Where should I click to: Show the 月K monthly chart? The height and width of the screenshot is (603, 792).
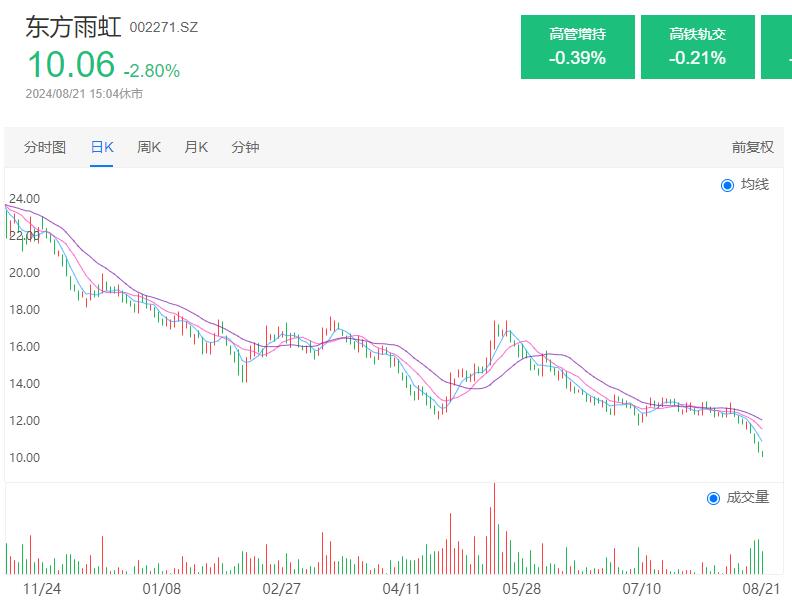tap(196, 147)
